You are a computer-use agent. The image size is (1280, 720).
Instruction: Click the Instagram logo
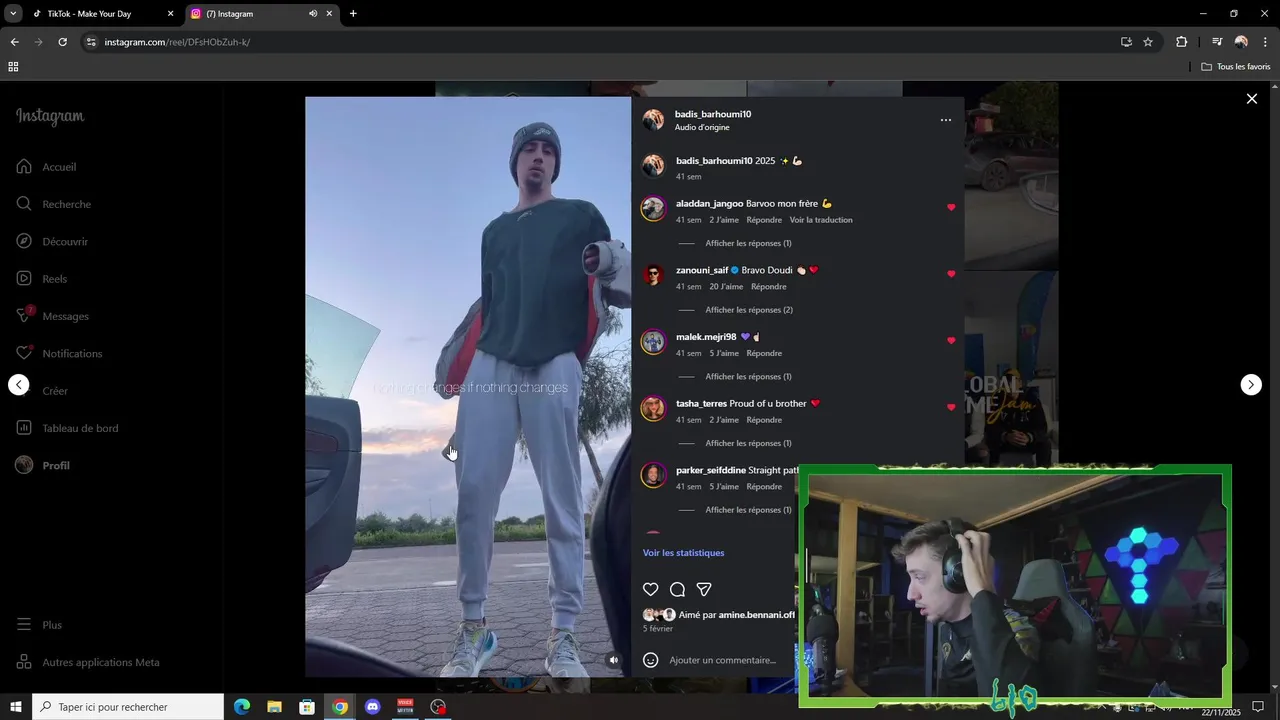50,116
